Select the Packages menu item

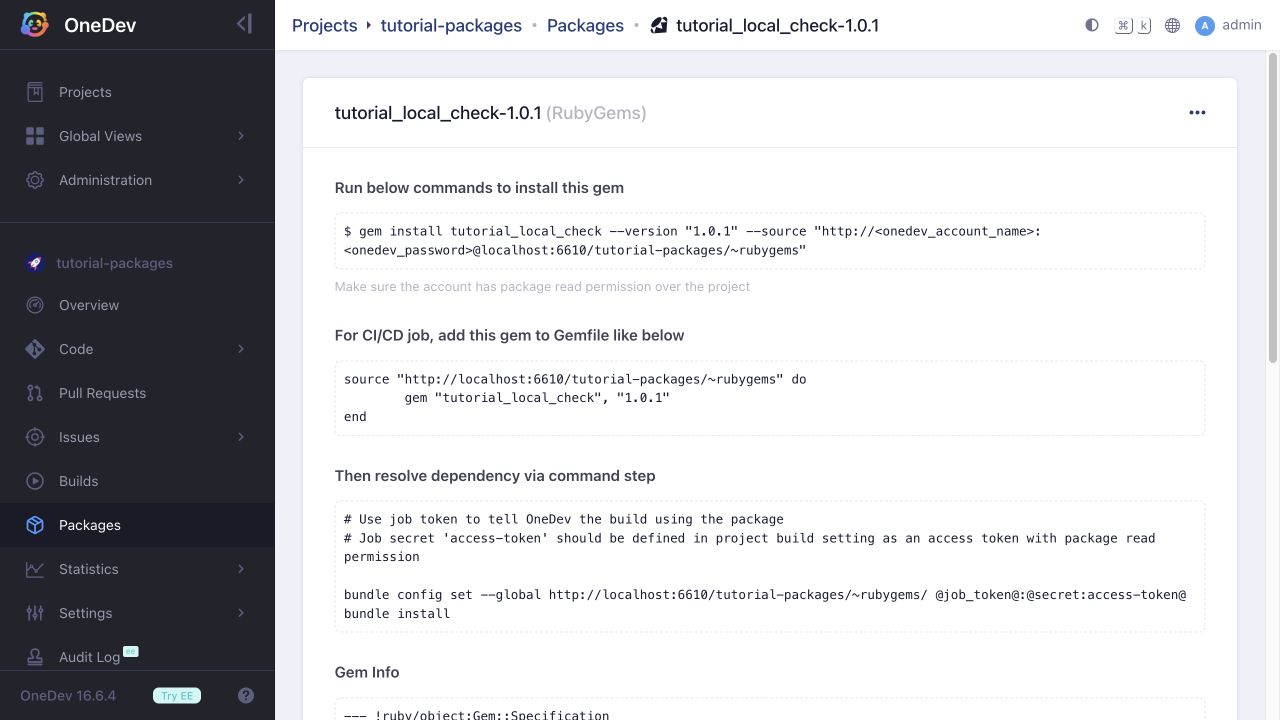tap(137, 525)
